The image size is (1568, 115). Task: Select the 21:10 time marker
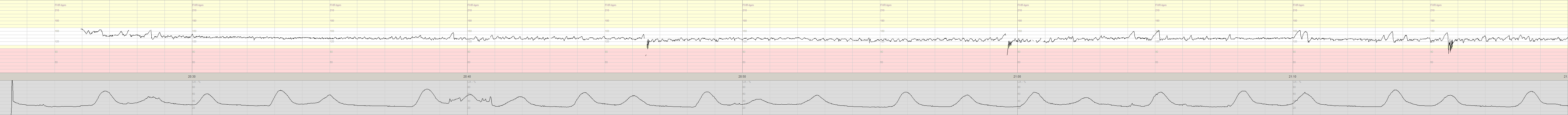1292,77
